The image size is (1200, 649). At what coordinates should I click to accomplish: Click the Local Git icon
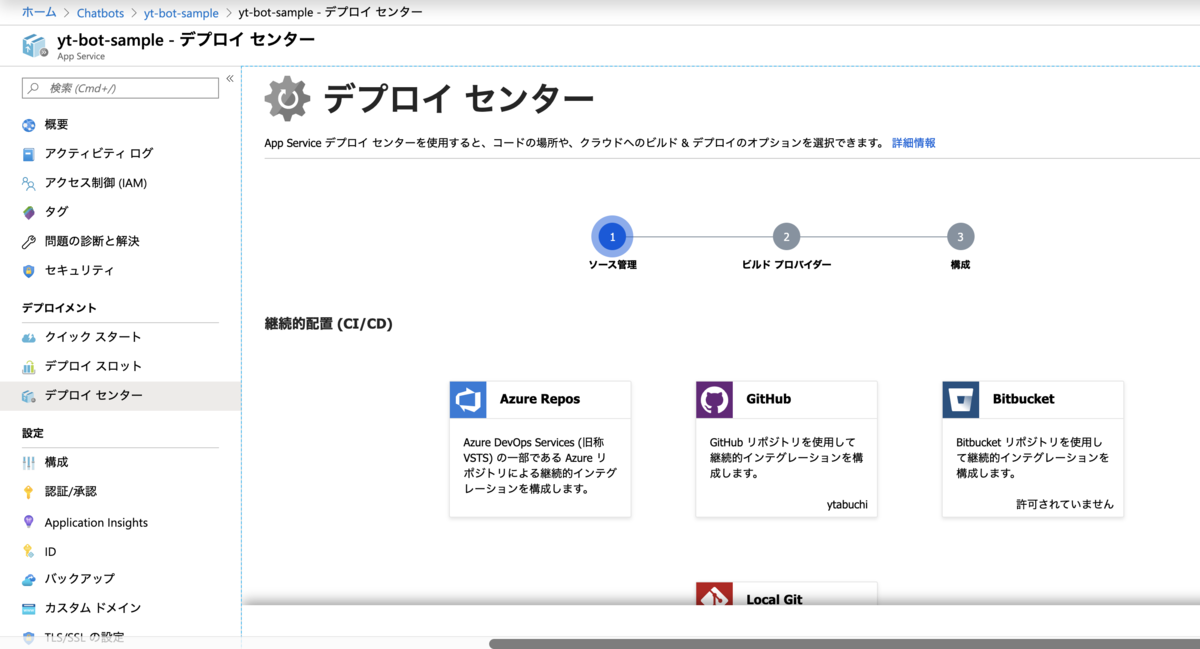pyautogui.click(x=714, y=597)
